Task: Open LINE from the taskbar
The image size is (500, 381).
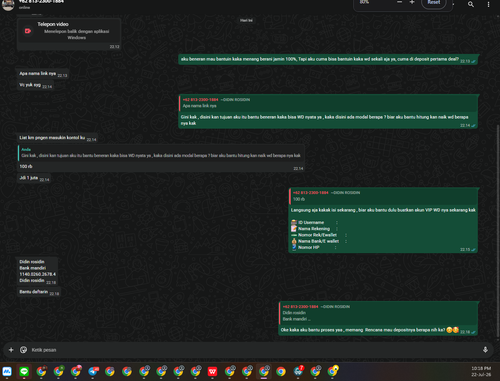Action: [24, 371]
